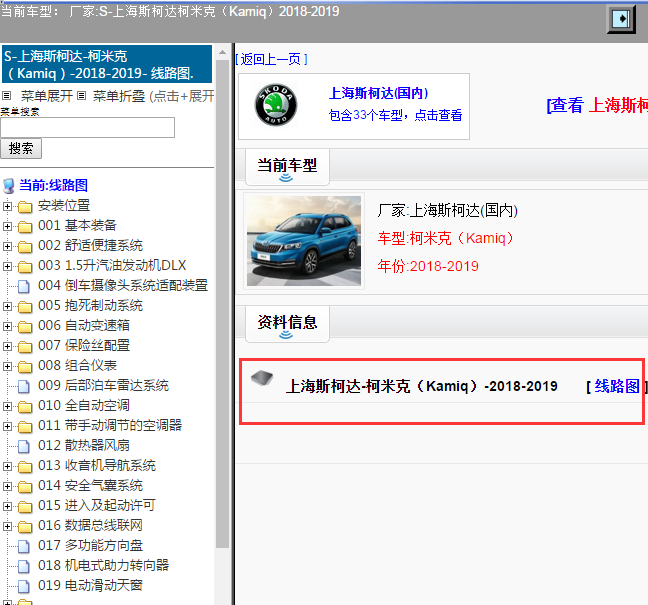Click document icon of 017 多功能方向盘
Viewport: 648px width, 605px height.
point(24,546)
